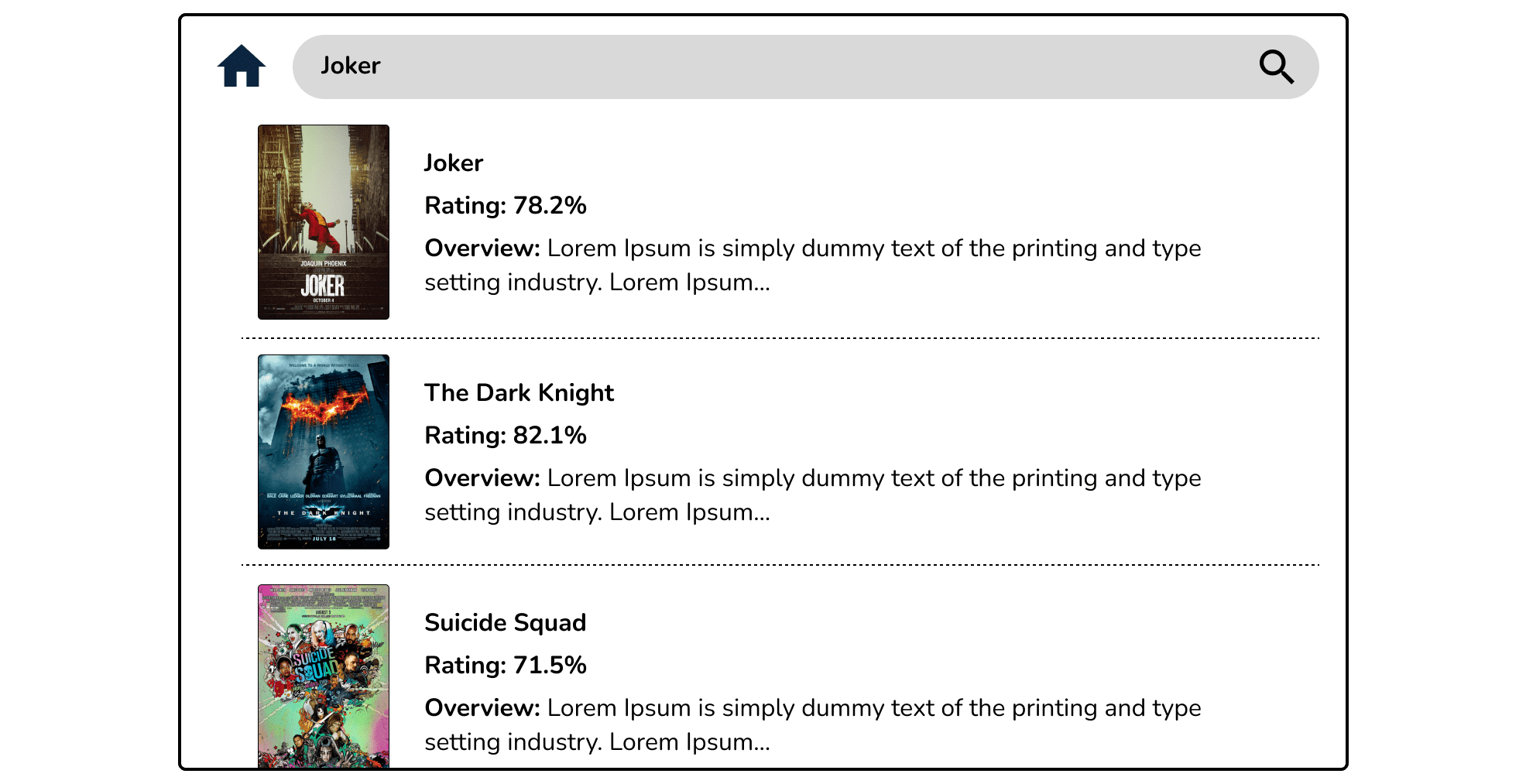
Task: Click the bold Overview label under Joker
Action: (482, 248)
